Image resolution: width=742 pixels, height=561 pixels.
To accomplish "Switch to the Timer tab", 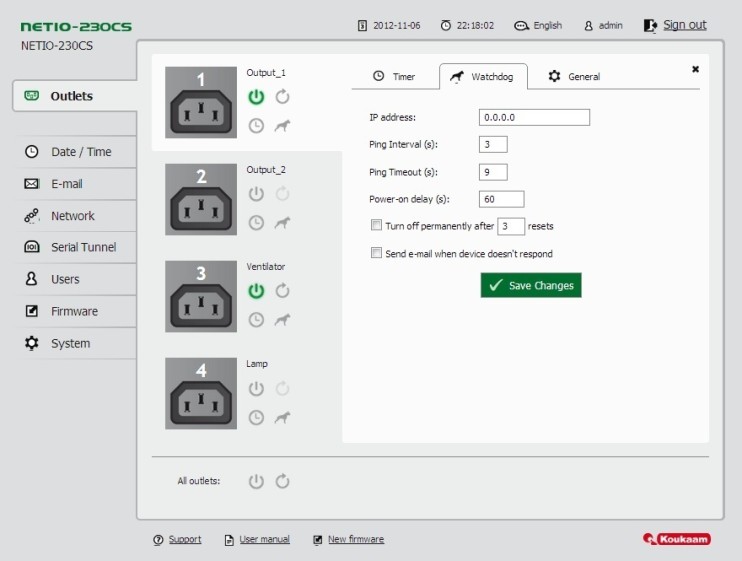I will (x=394, y=77).
